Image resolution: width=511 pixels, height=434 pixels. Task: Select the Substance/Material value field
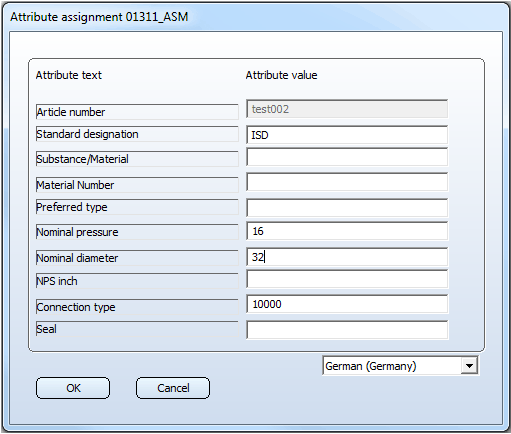pyautogui.click(x=347, y=157)
